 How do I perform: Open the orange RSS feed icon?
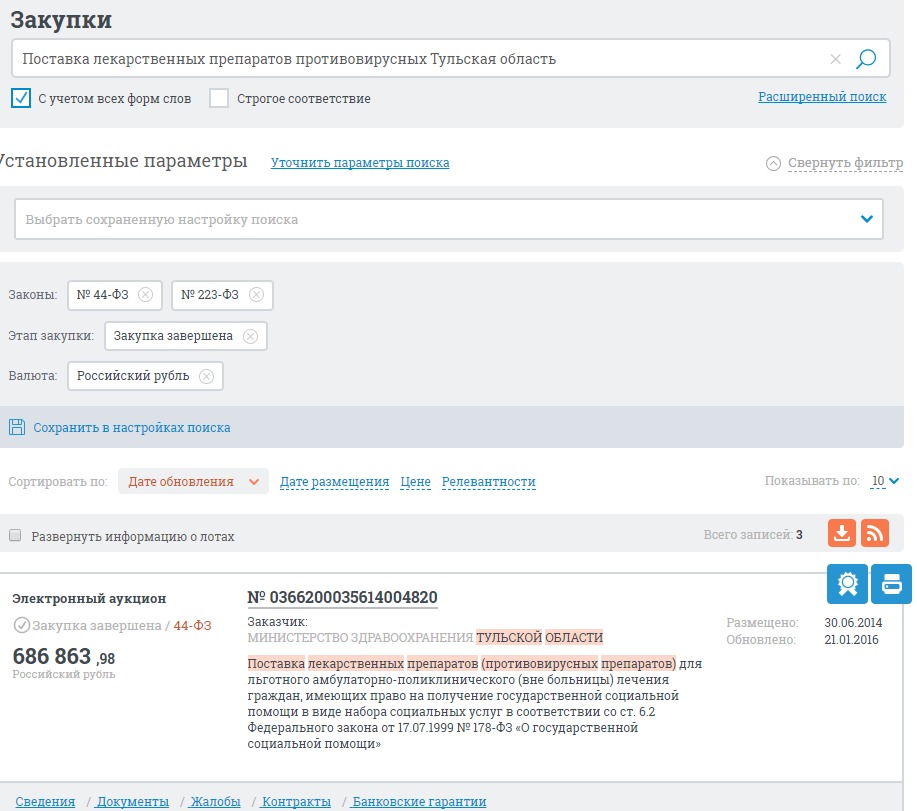point(875,533)
